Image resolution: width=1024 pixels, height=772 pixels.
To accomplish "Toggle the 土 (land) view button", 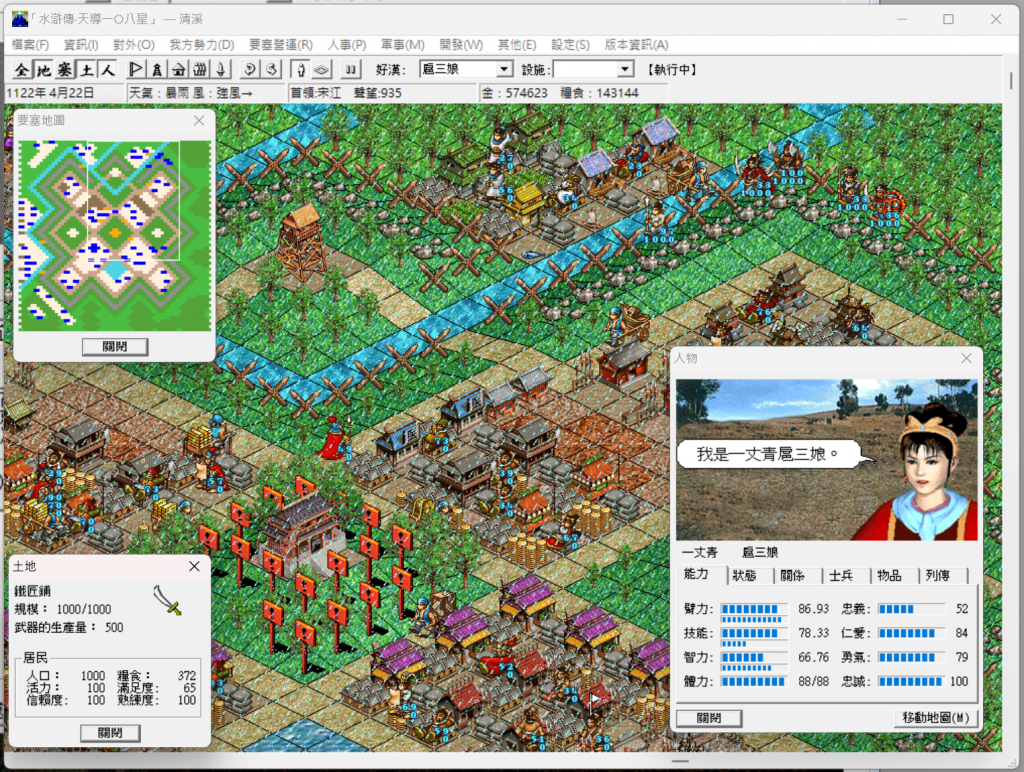I will (x=86, y=69).
